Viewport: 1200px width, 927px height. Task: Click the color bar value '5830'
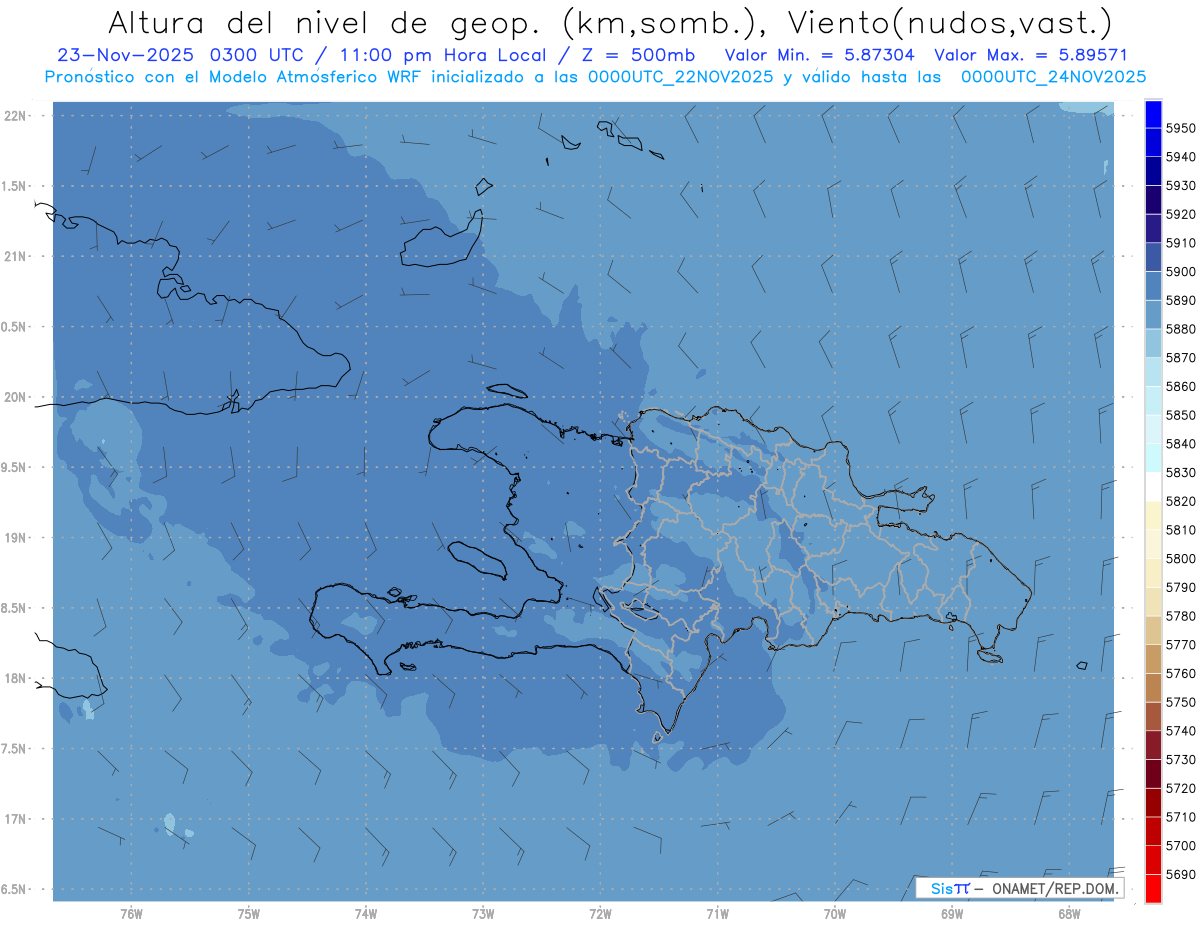coord(1181,472)
